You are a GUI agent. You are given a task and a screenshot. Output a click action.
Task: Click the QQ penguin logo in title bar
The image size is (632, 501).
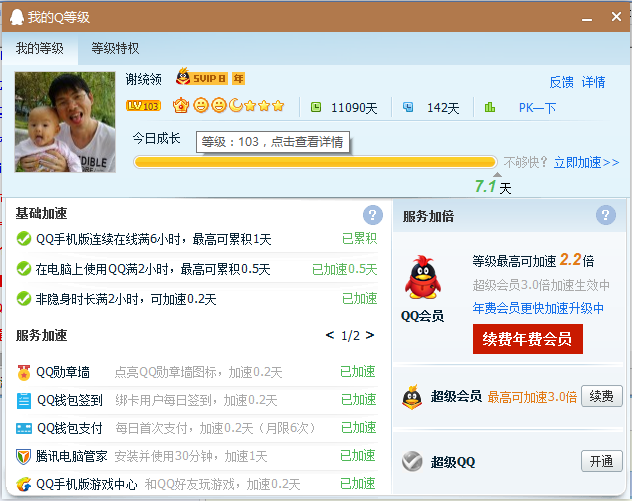coord(17,17)
